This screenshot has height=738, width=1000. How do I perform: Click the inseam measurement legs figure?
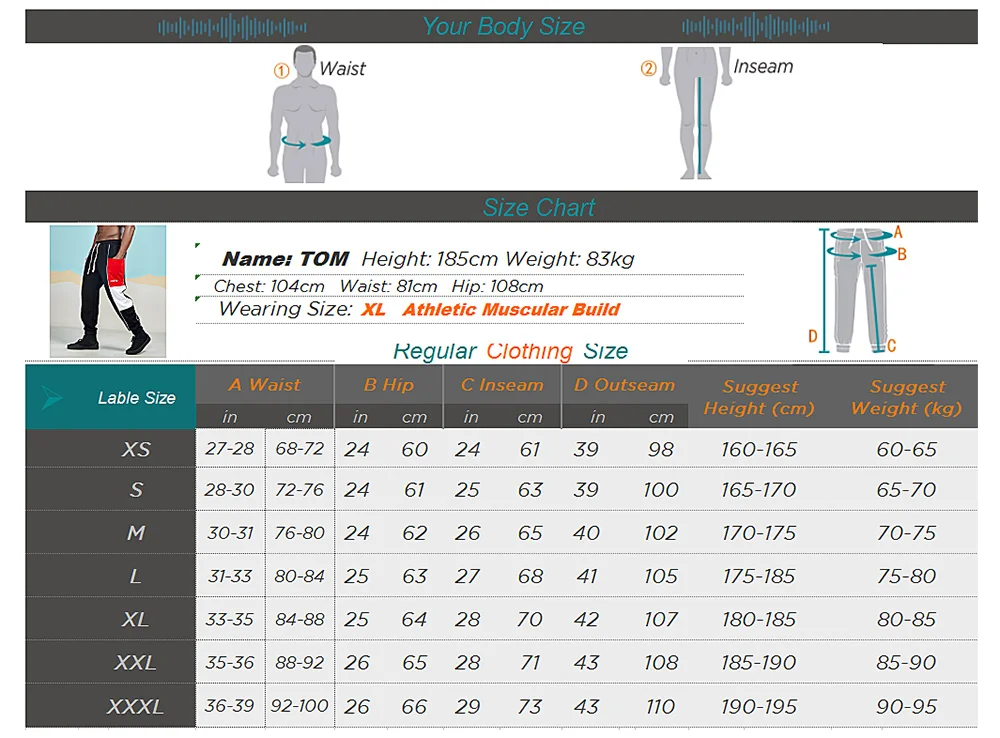[696, 112]
